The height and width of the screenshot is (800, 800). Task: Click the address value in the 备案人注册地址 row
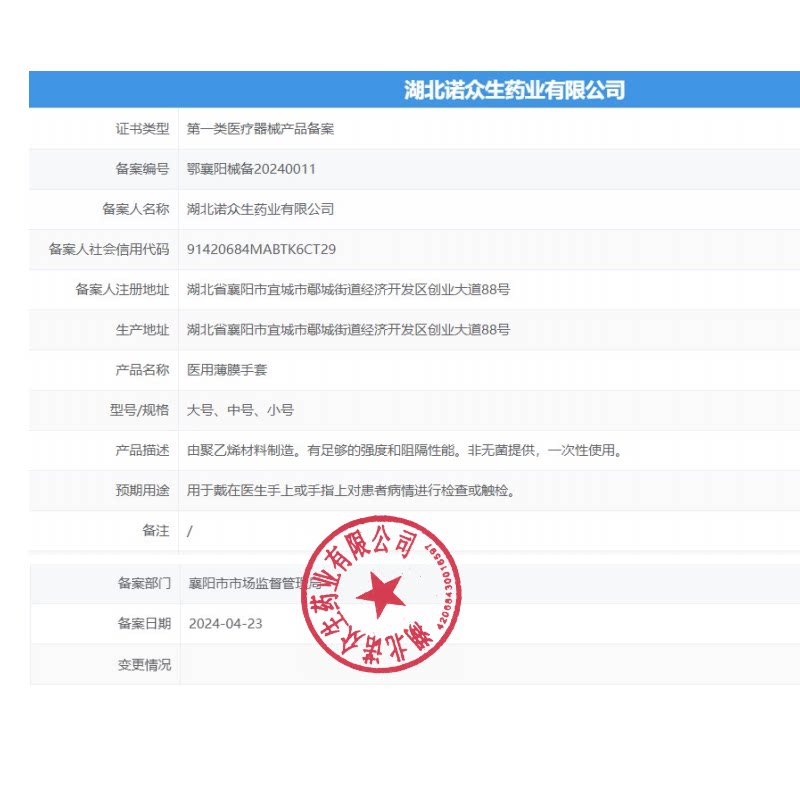click(348, 289)
